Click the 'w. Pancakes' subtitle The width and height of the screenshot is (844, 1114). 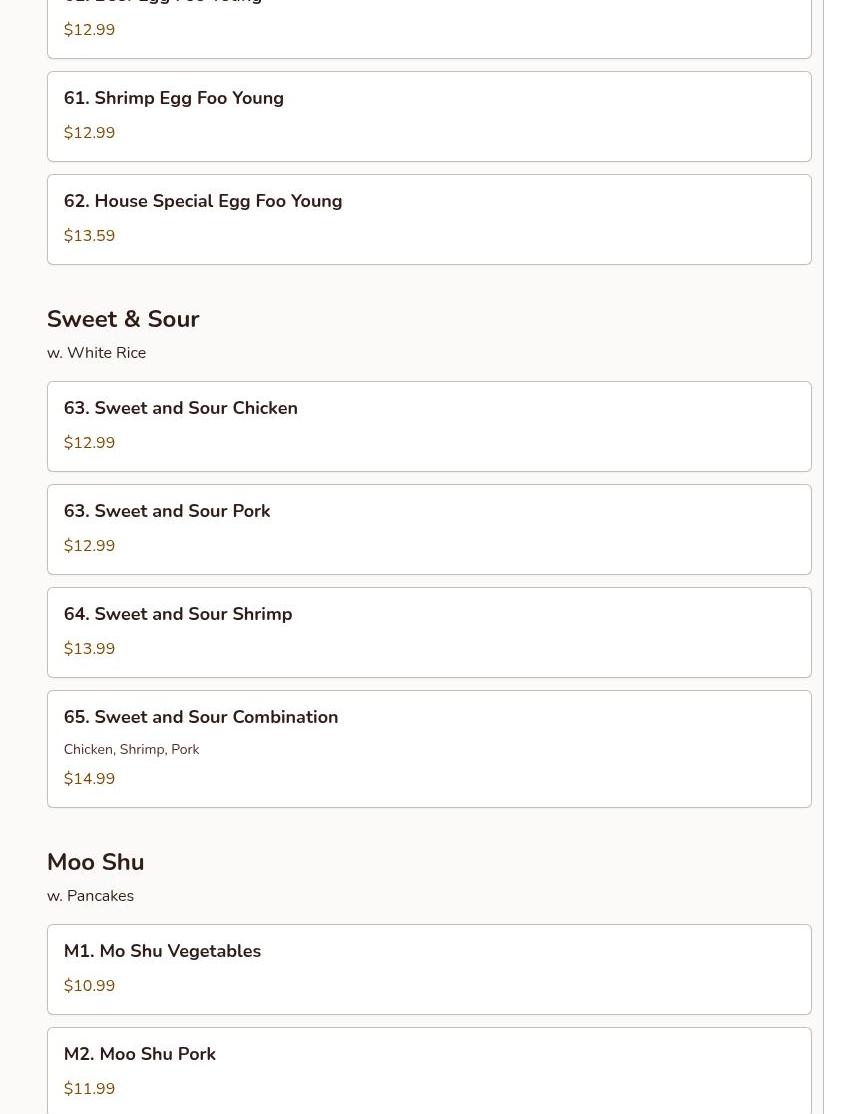point(90,896)
